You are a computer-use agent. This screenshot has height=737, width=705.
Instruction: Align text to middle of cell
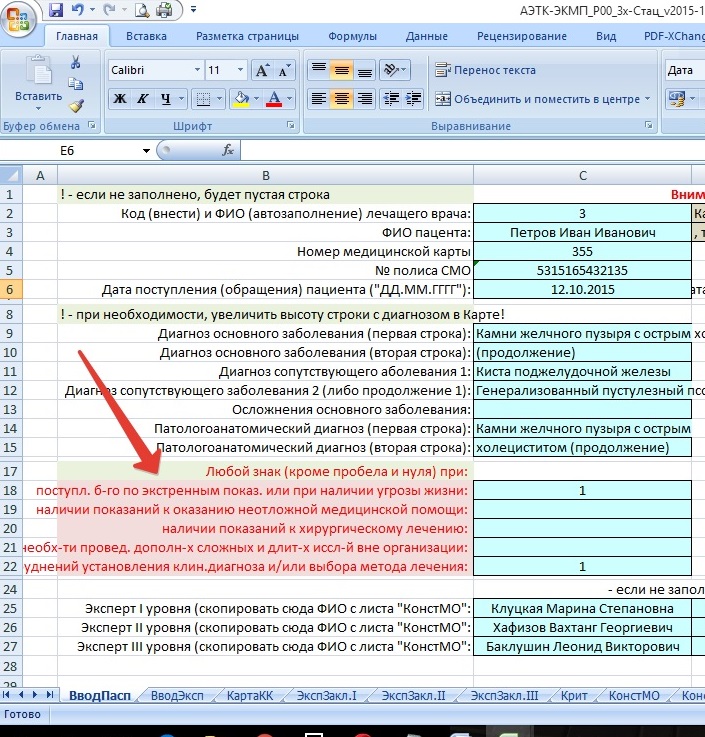click(x=342, y=70)
